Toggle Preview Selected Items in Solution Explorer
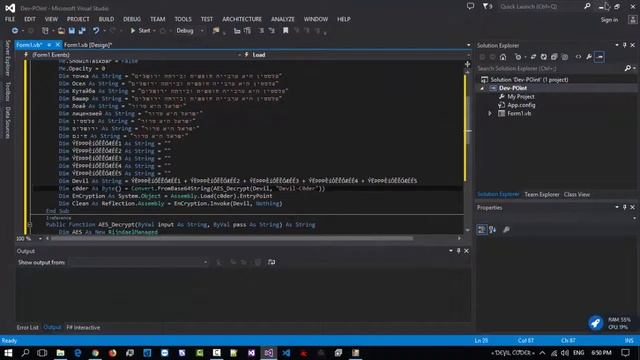The width and height of the screenshot is (640, 360). coord(599,57)
